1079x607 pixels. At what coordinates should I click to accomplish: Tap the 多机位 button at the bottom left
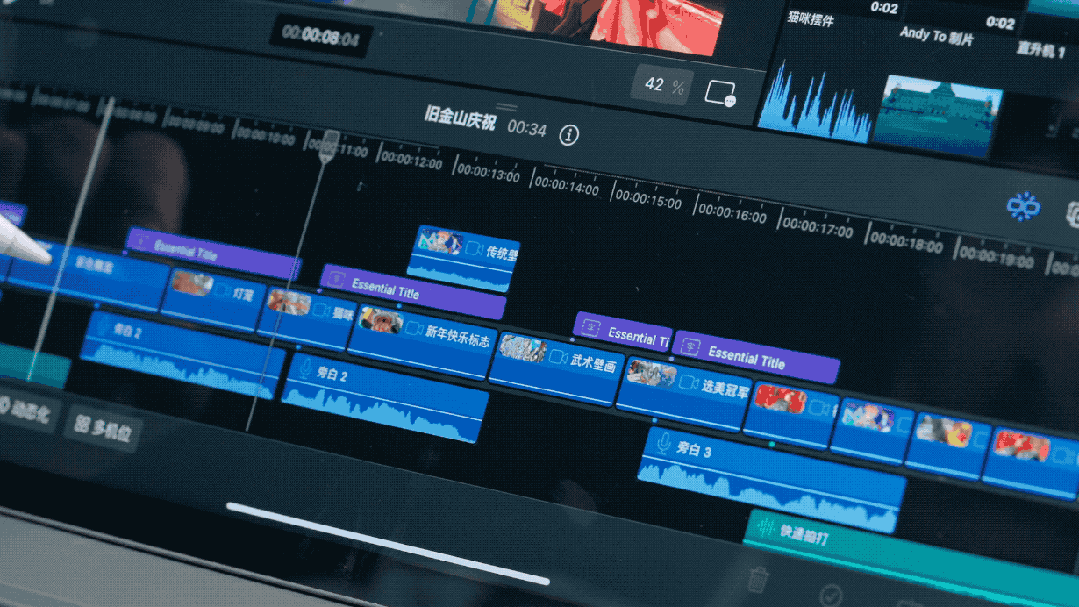(104, 428)
